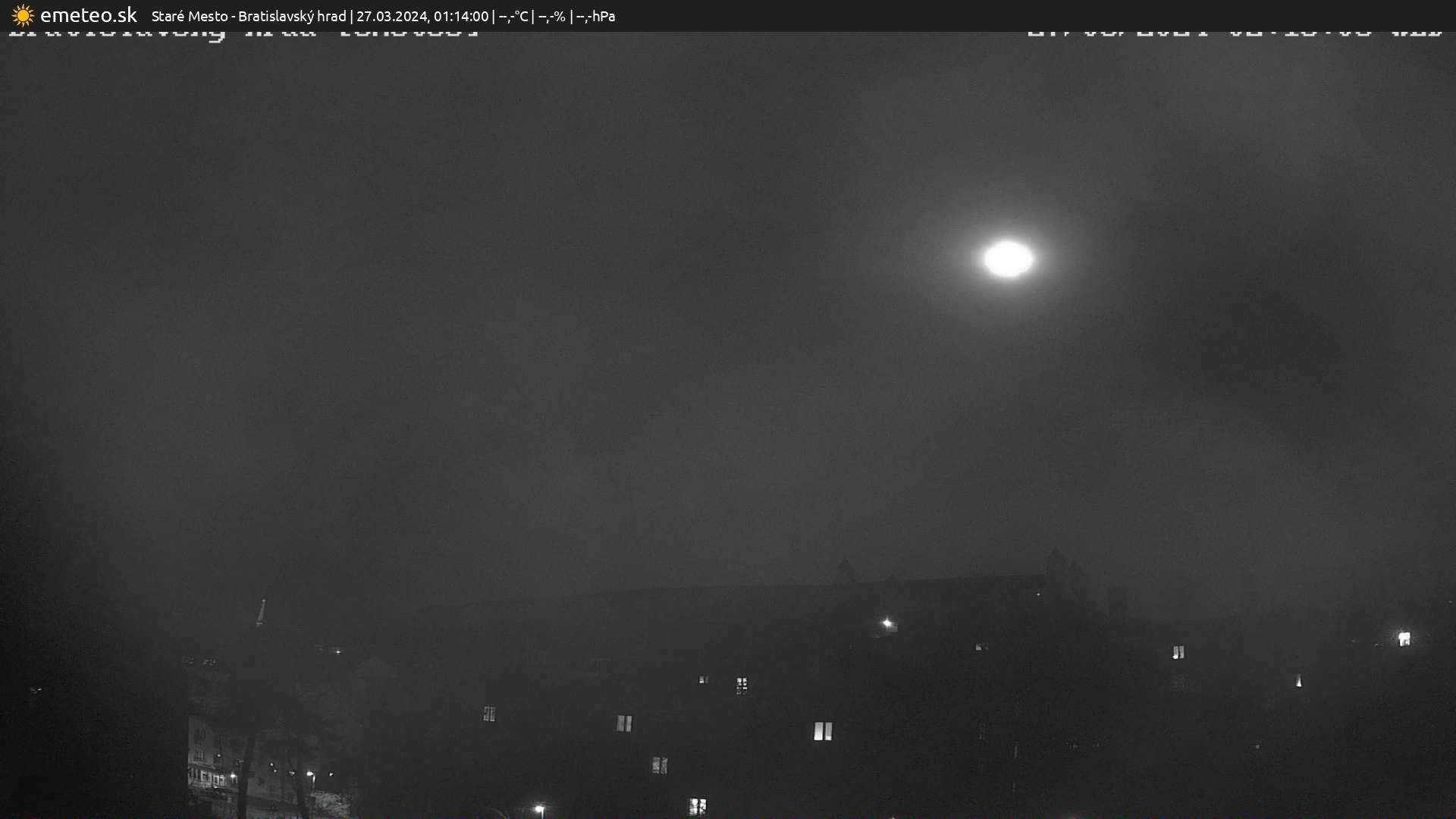
Task: Click the lit window at bottom edge
Action: pyautogui.click(x=697, y=806)
